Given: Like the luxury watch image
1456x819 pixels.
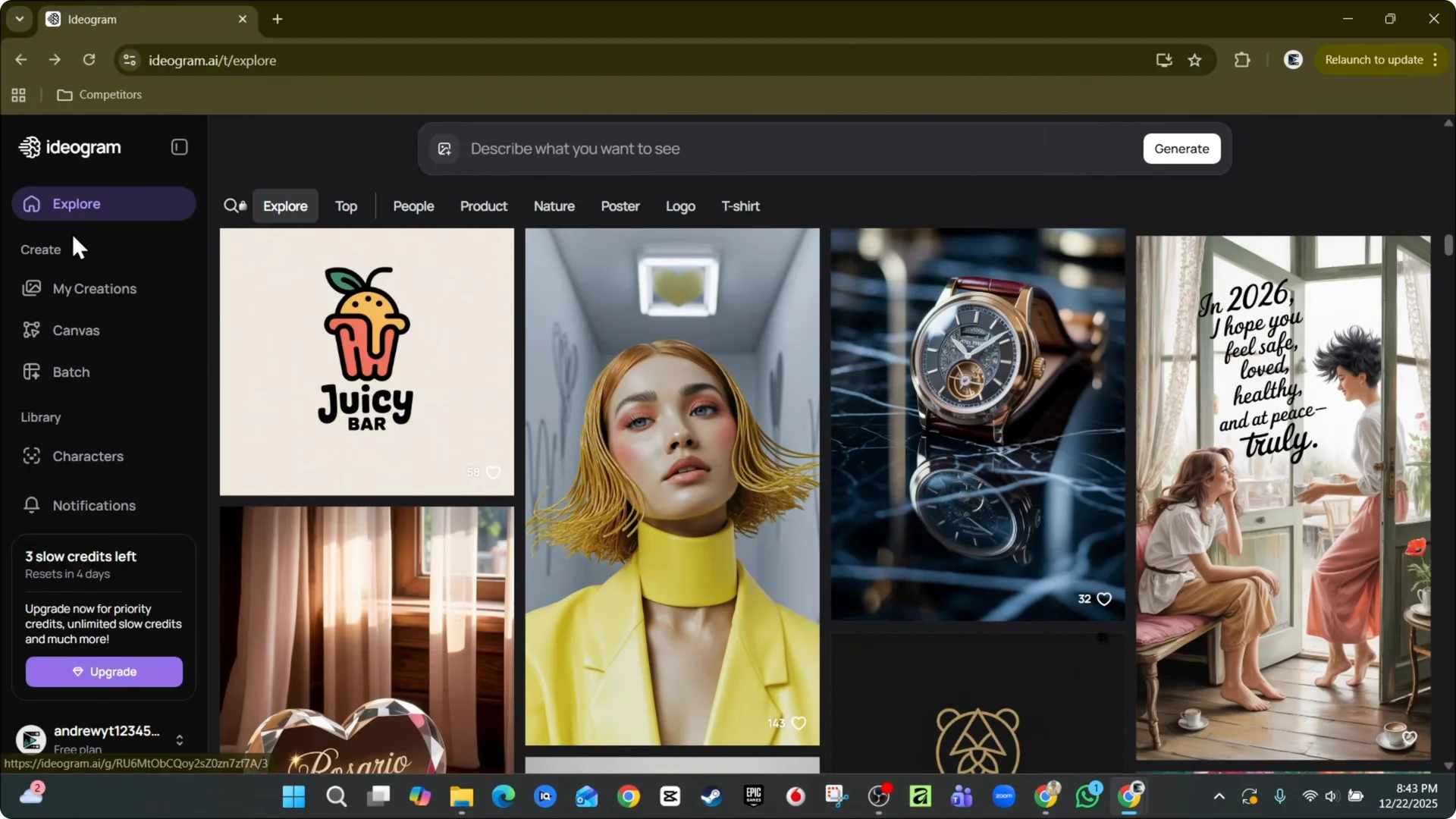Looking at the screenshot, I should [1106, 598].
